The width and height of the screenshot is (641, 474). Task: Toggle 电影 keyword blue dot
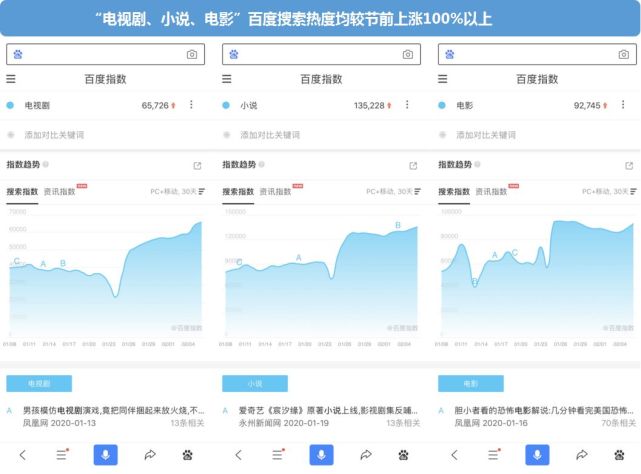point(442,106)
